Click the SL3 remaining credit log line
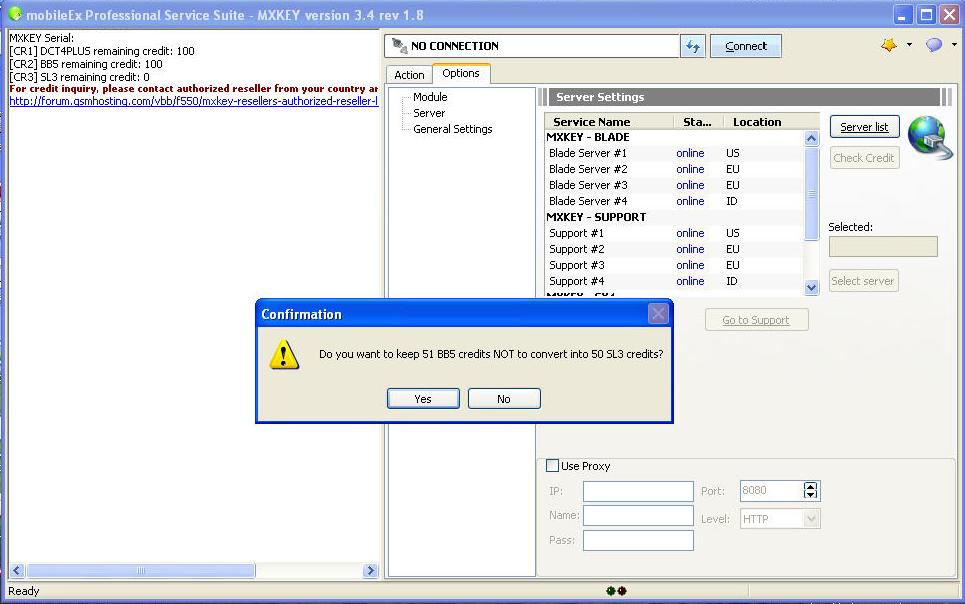 coord(79,77)
